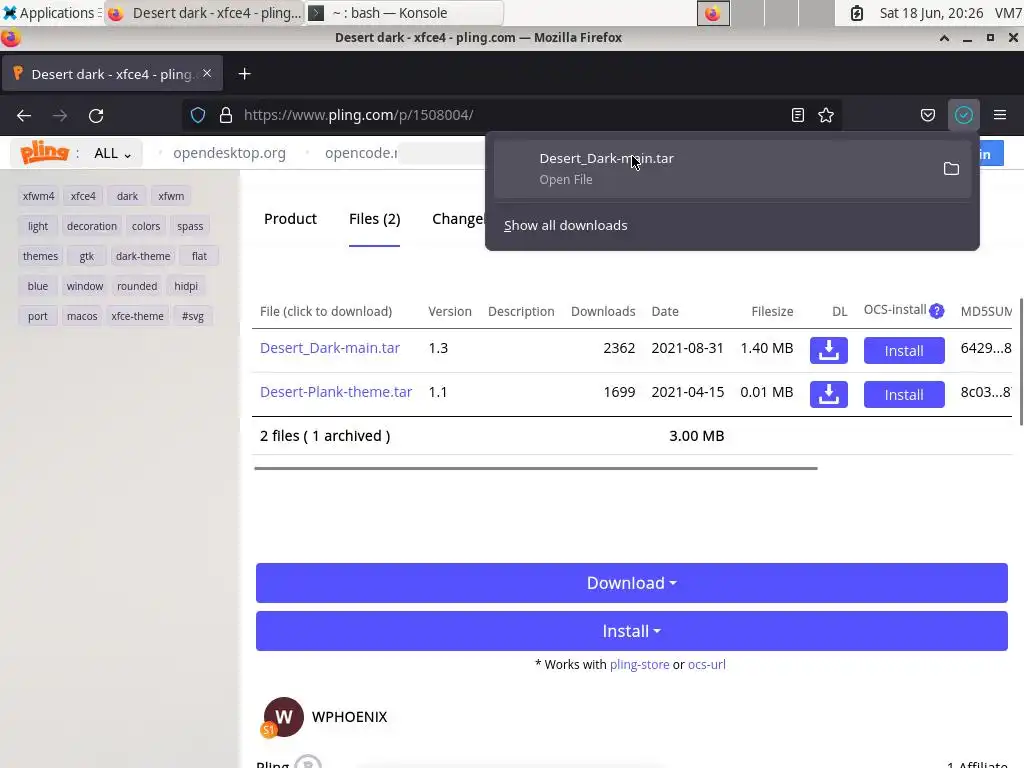Viewport: 1024px width, 768px height.
Task: Expand the ALL category dropdown
Action: (112, 153)
